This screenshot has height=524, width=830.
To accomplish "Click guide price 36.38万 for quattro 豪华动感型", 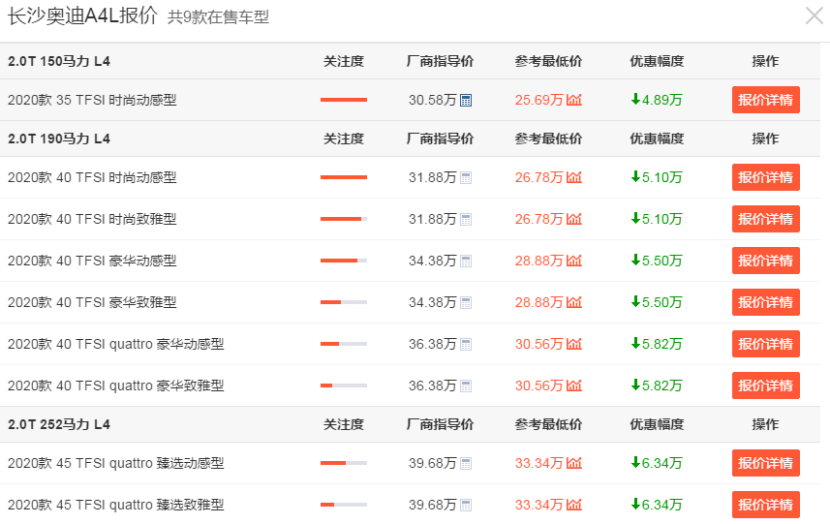I will tap(432, 345).
